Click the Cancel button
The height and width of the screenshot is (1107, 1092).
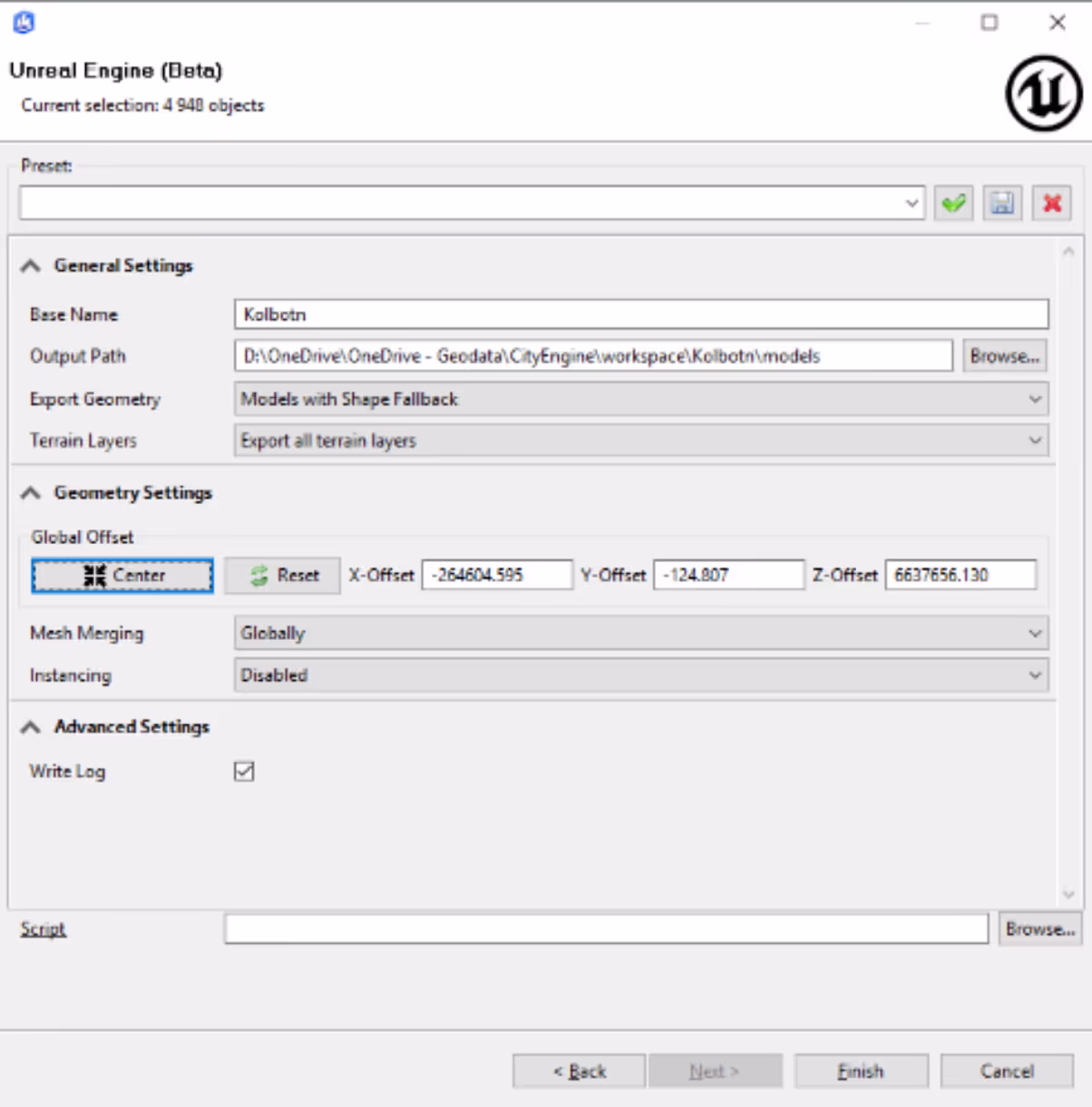(x=1007, y=1071)
